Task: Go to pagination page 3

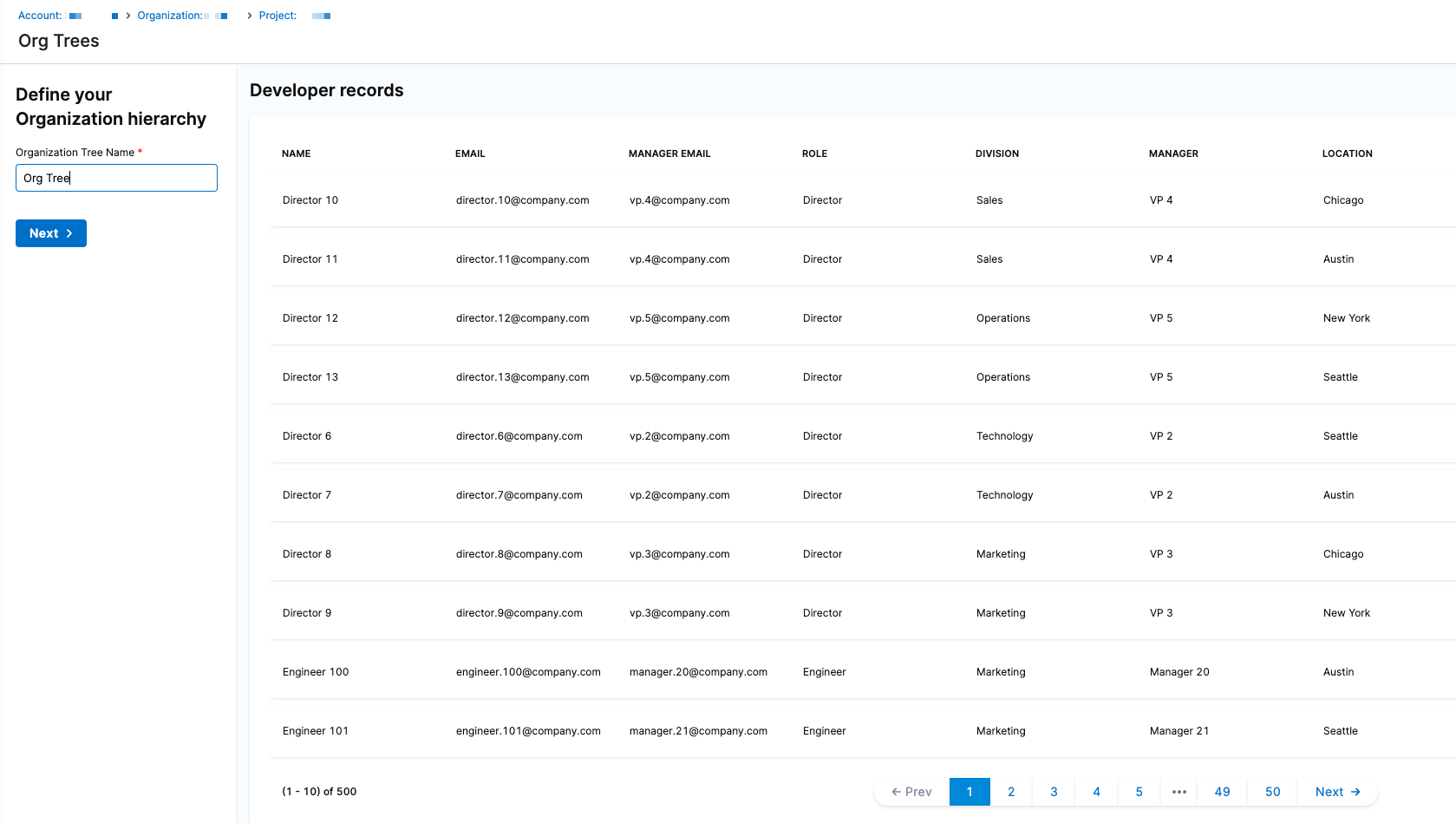Action: [1054, 792]
